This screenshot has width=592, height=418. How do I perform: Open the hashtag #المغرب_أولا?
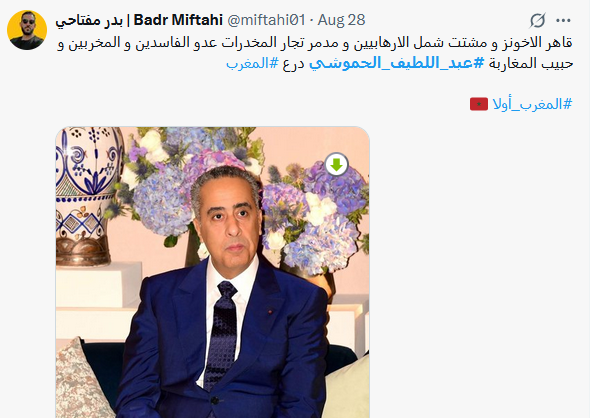[x=532, y=104]
